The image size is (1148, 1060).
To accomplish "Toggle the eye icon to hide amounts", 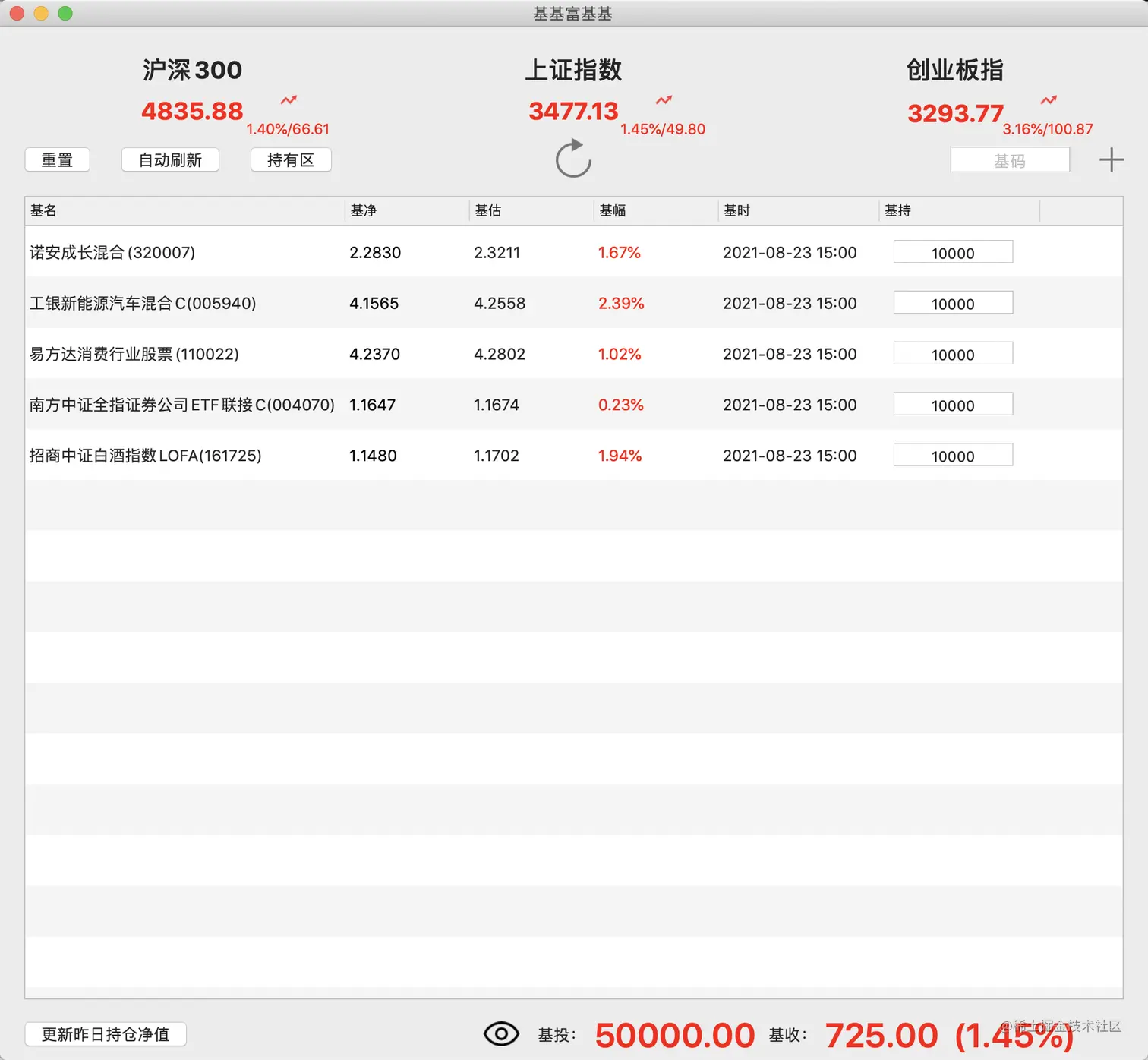I will 501,1033.
